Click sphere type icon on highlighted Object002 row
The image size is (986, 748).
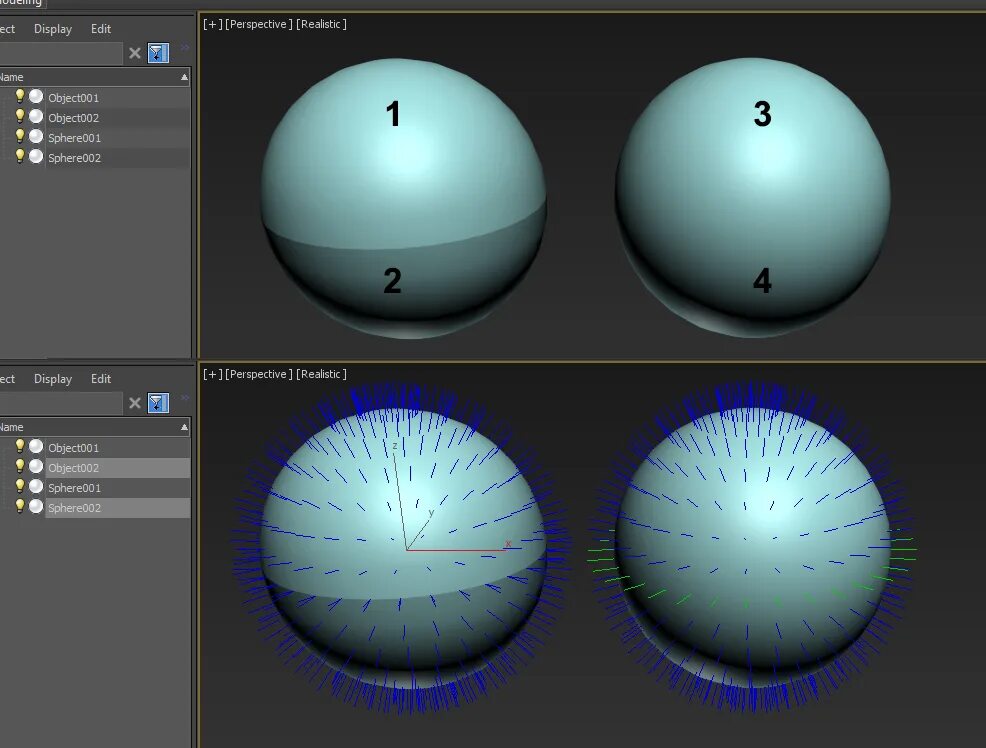pos(36,466)
